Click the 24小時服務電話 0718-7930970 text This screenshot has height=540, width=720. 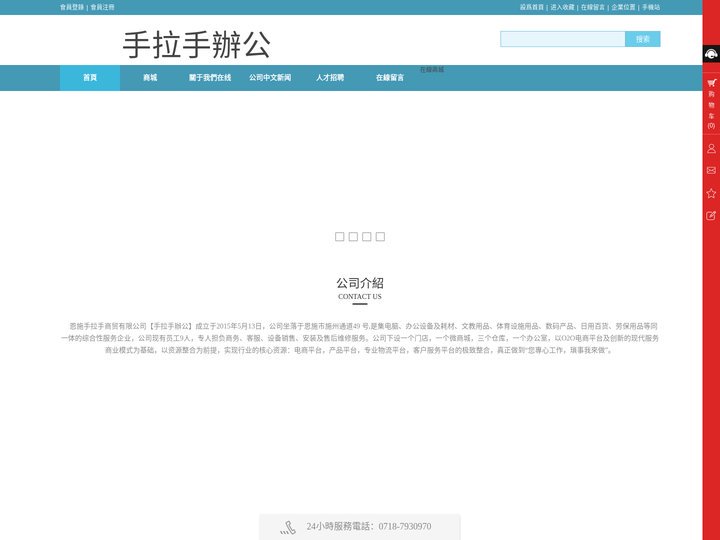click(369, 526)
